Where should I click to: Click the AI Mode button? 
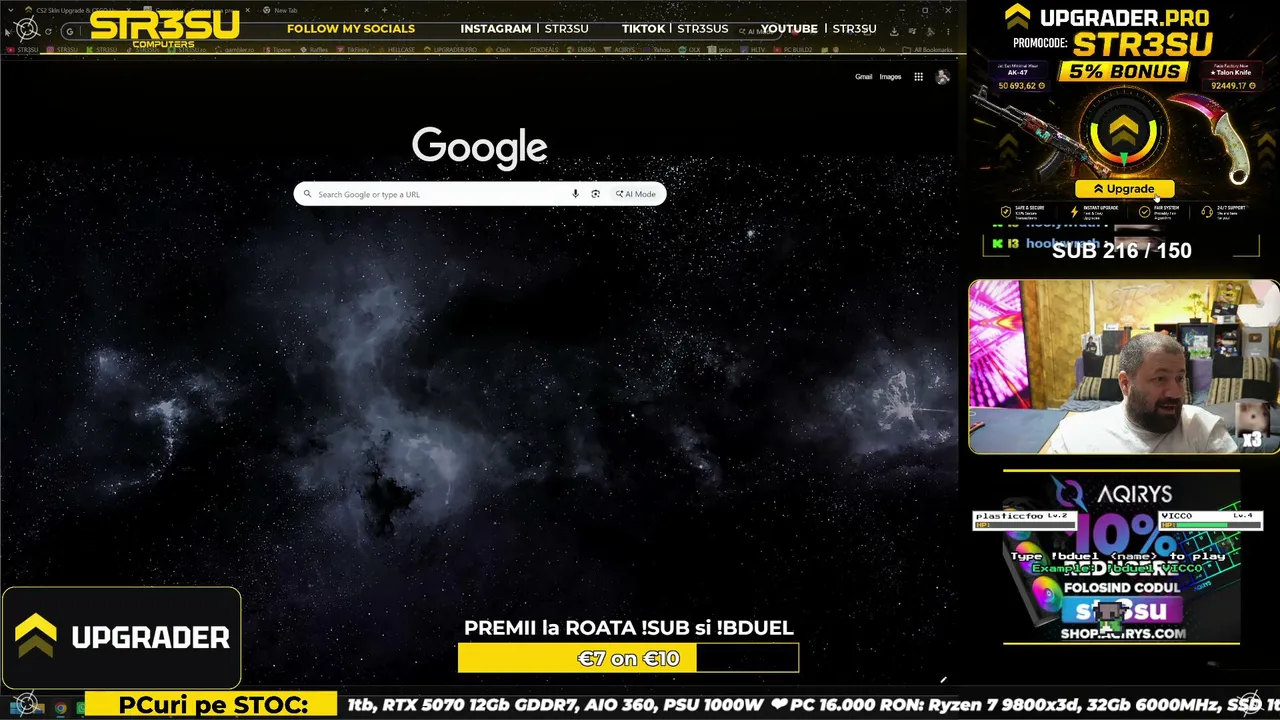point(636,194)
